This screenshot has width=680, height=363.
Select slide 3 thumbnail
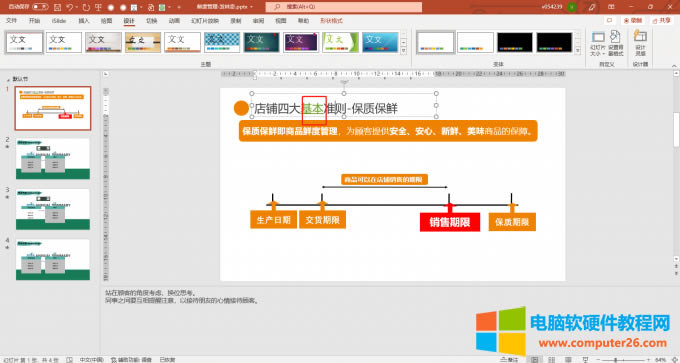[x=53, y=209]
